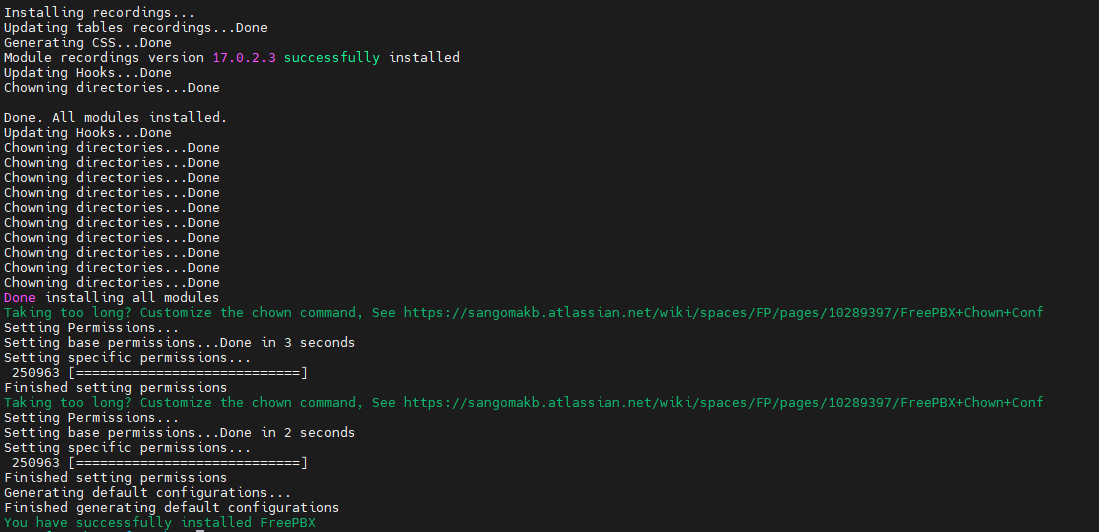Click the "Updating tables recordings...Done" line

[x=135, y=28]
